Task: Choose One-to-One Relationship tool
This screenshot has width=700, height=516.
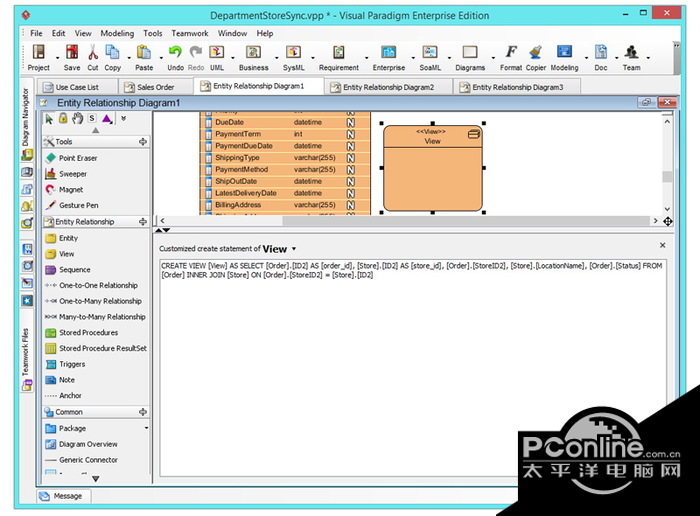Action: [91, 285]
